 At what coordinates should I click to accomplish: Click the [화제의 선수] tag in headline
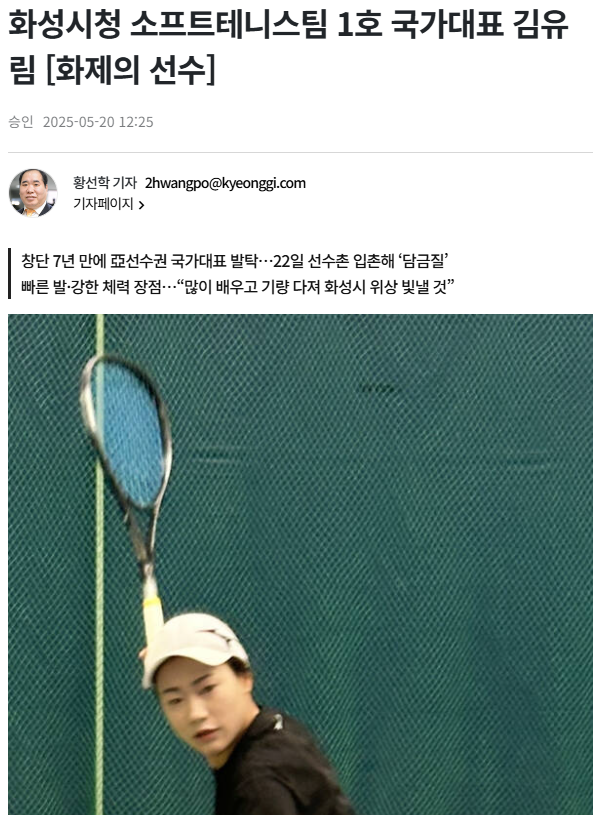[x=130, y=70]
